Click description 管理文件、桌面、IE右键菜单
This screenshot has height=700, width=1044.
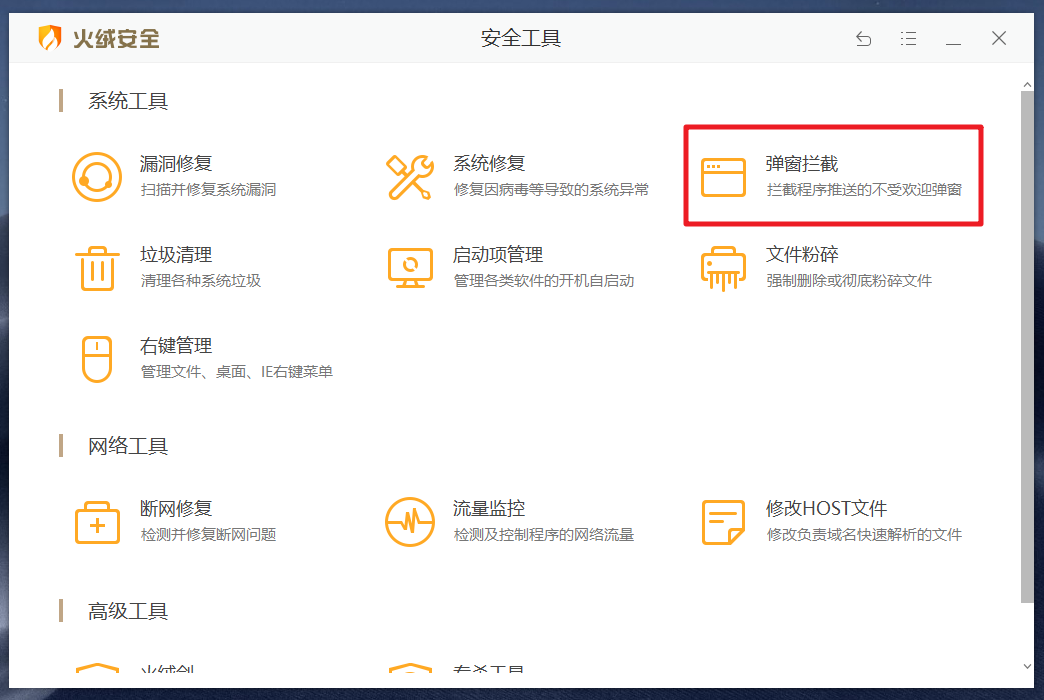pos(237,372)
